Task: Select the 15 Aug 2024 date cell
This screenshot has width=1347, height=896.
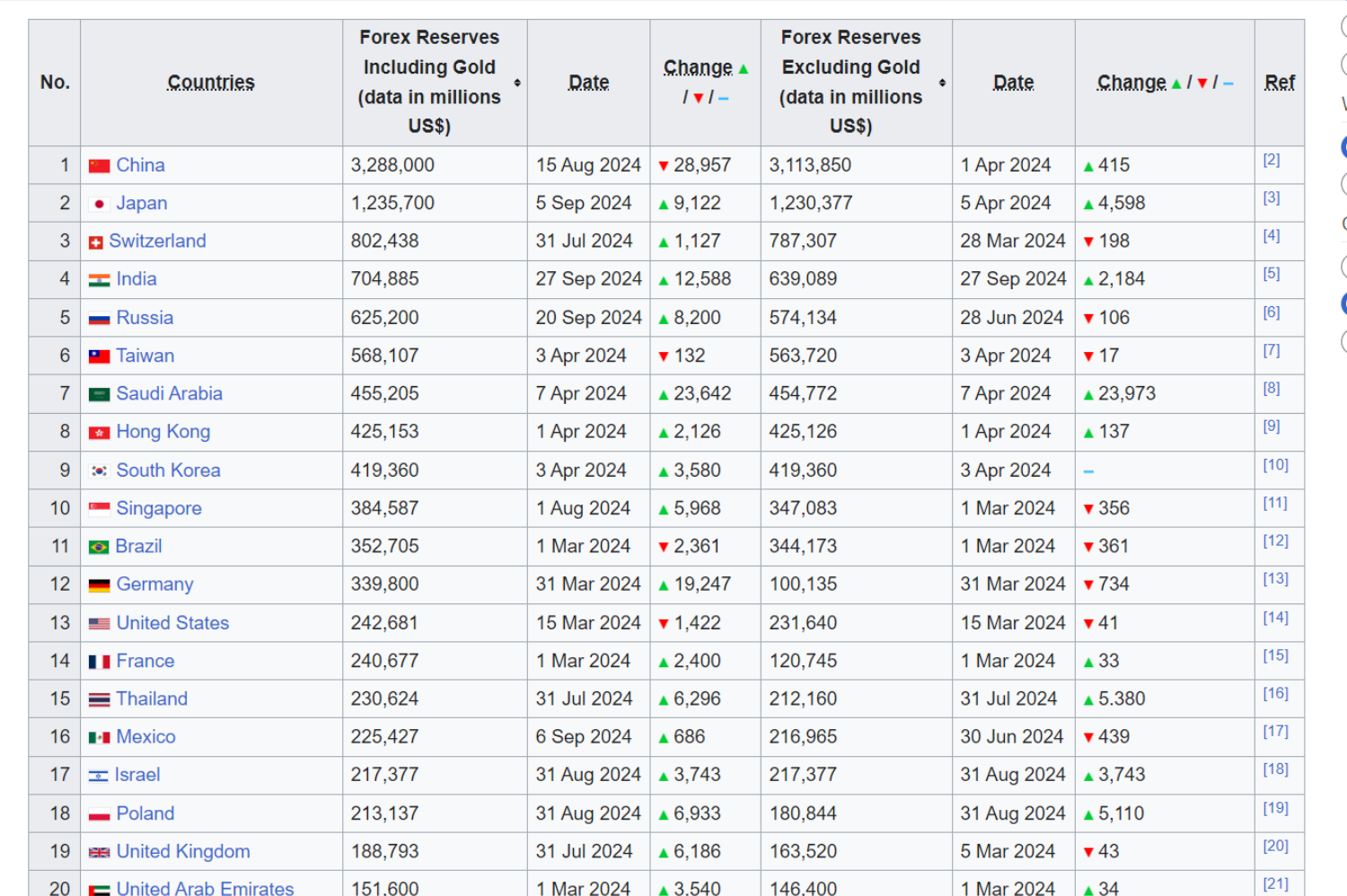Action: pyautogui.click(x=588, y=165)
